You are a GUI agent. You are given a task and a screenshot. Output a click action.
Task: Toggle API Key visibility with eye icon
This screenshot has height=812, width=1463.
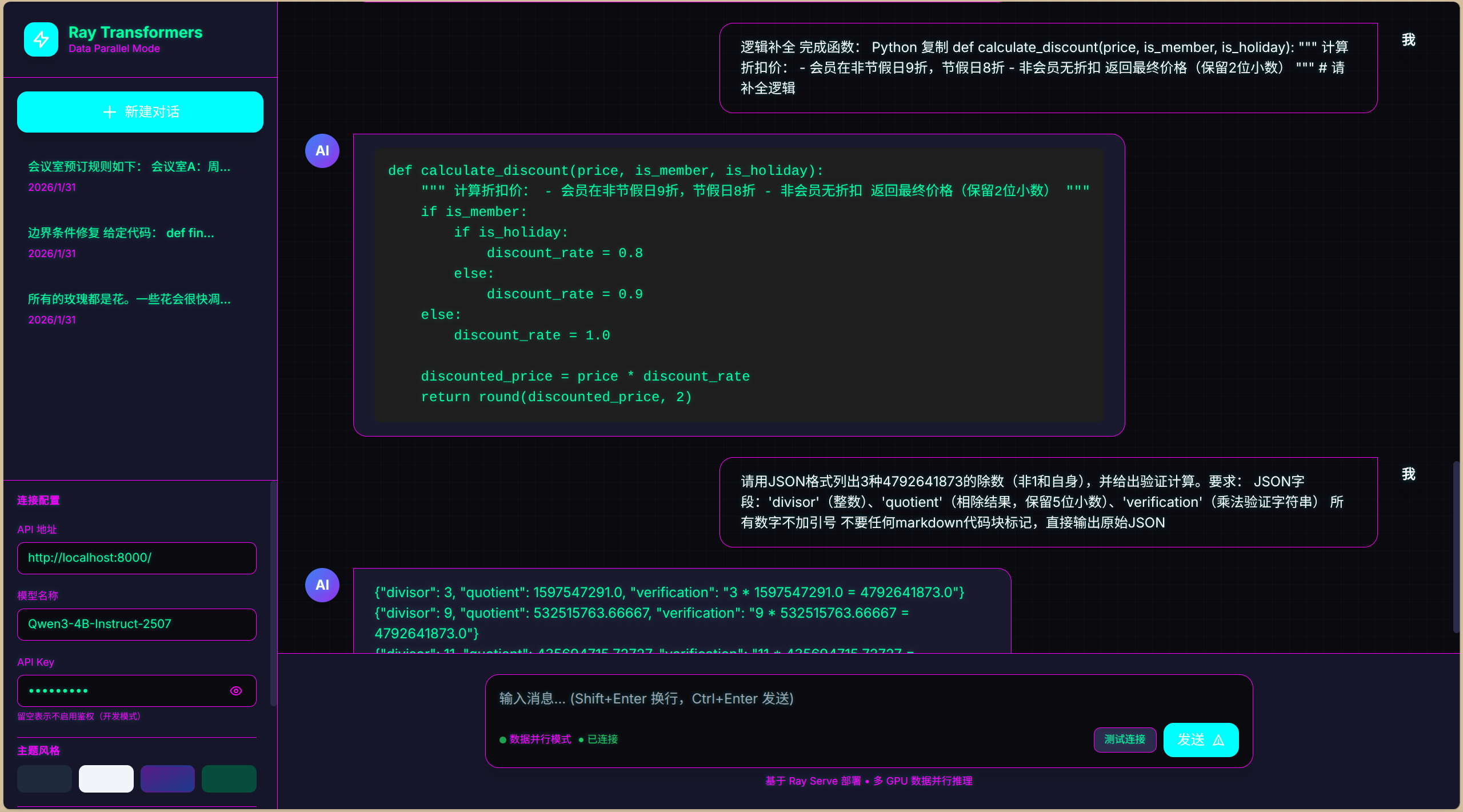point(236,691)
